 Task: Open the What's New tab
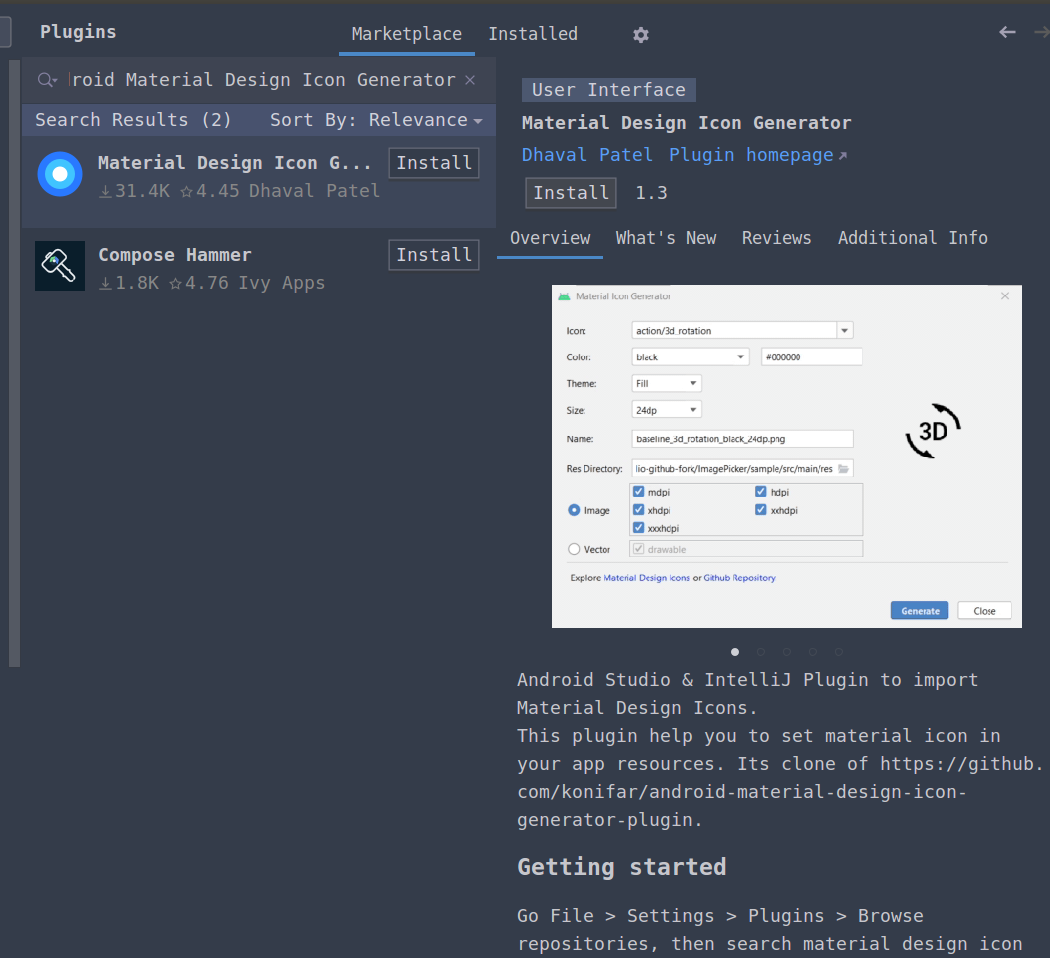(x=666, y=238)
